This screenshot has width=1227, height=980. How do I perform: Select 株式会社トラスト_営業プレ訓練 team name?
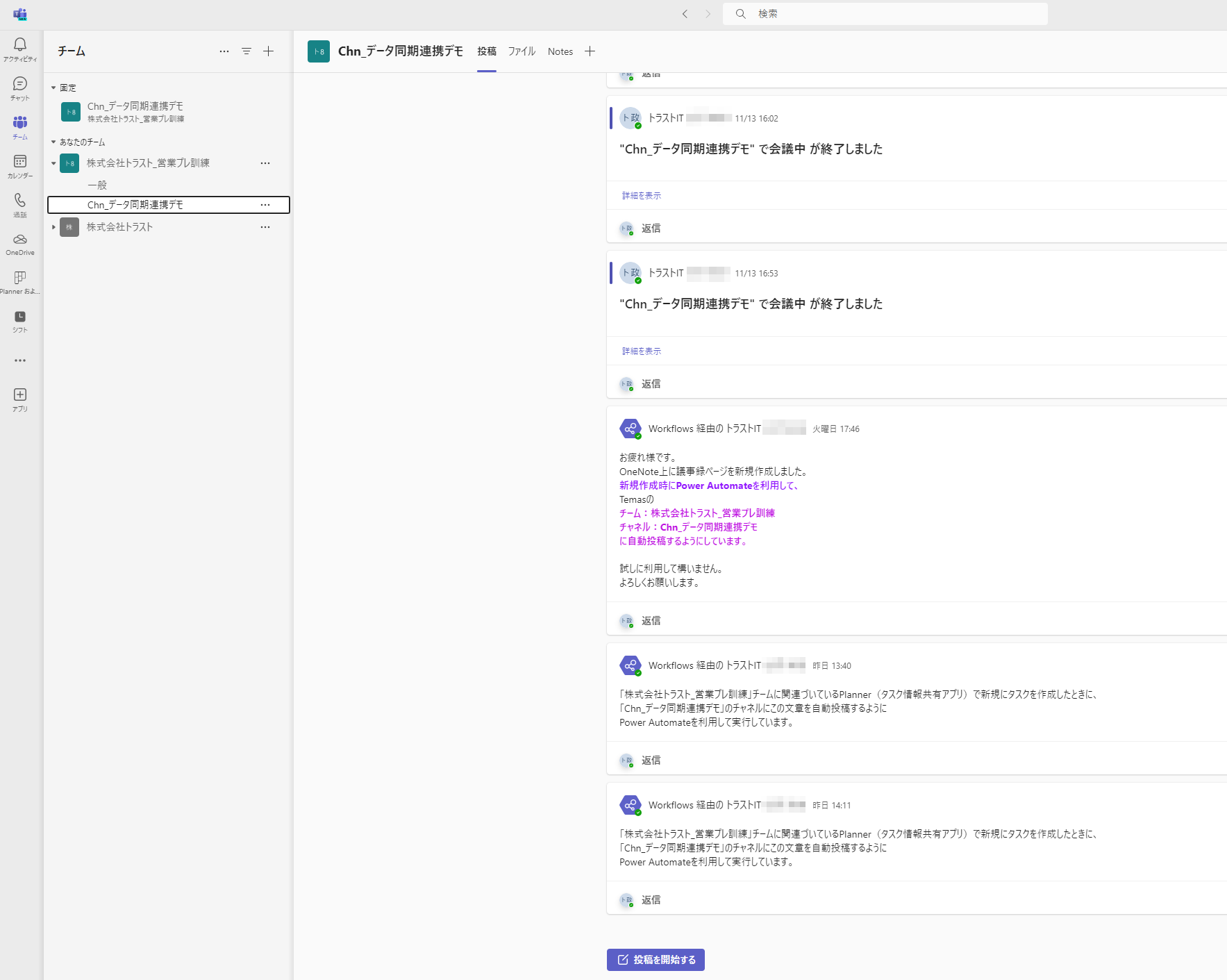pos(148,163)
